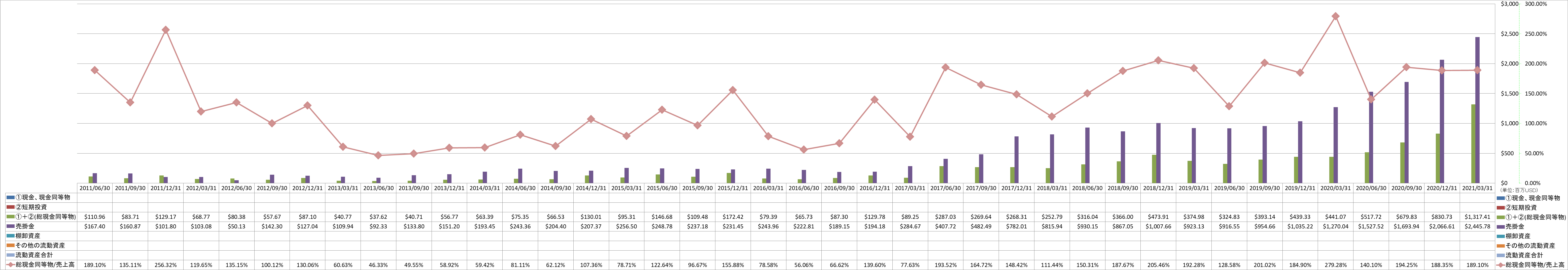Click blue swatch of left ①現金、現金同等物 row
The width and height of the screenshot is (1568, 270).
pyautogui.click(x=10, y=197)
